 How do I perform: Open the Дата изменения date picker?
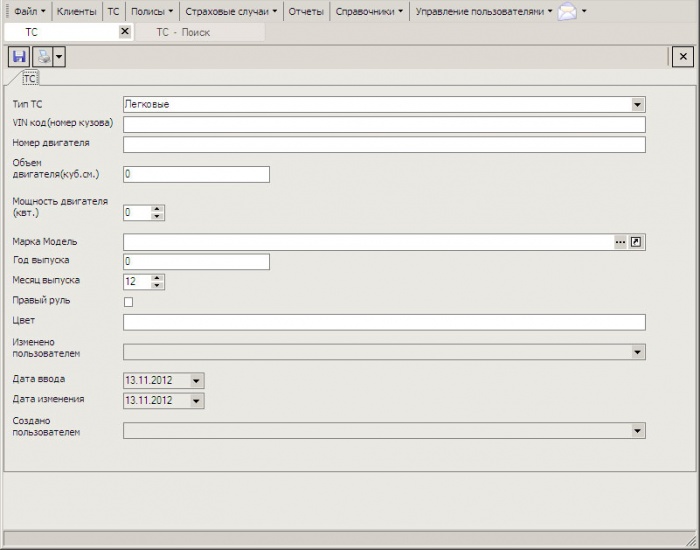(196, 401)
